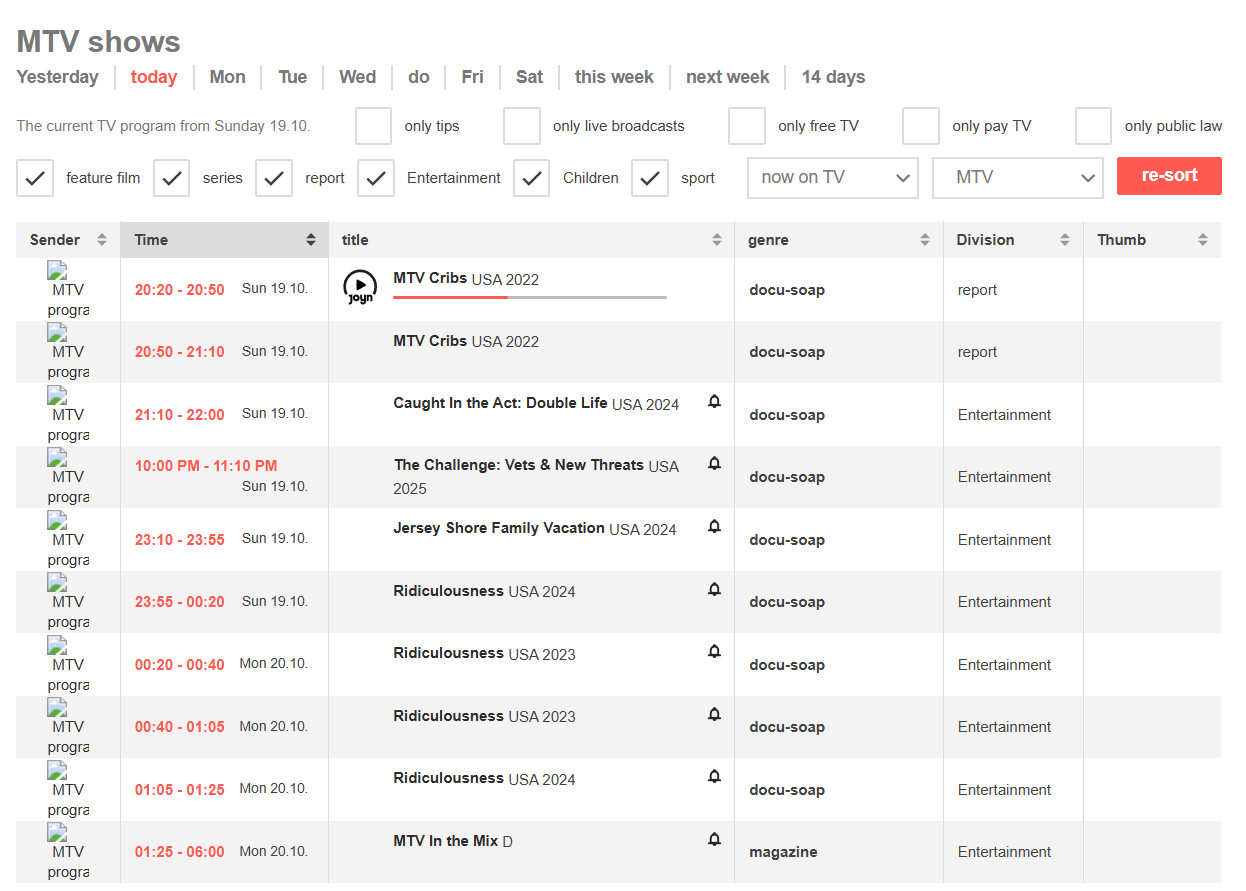This screenshot has height=891, width=1246.
Task: Set reminder bell for Jersey Shore Family Vacation
Action: coord(714,527)
